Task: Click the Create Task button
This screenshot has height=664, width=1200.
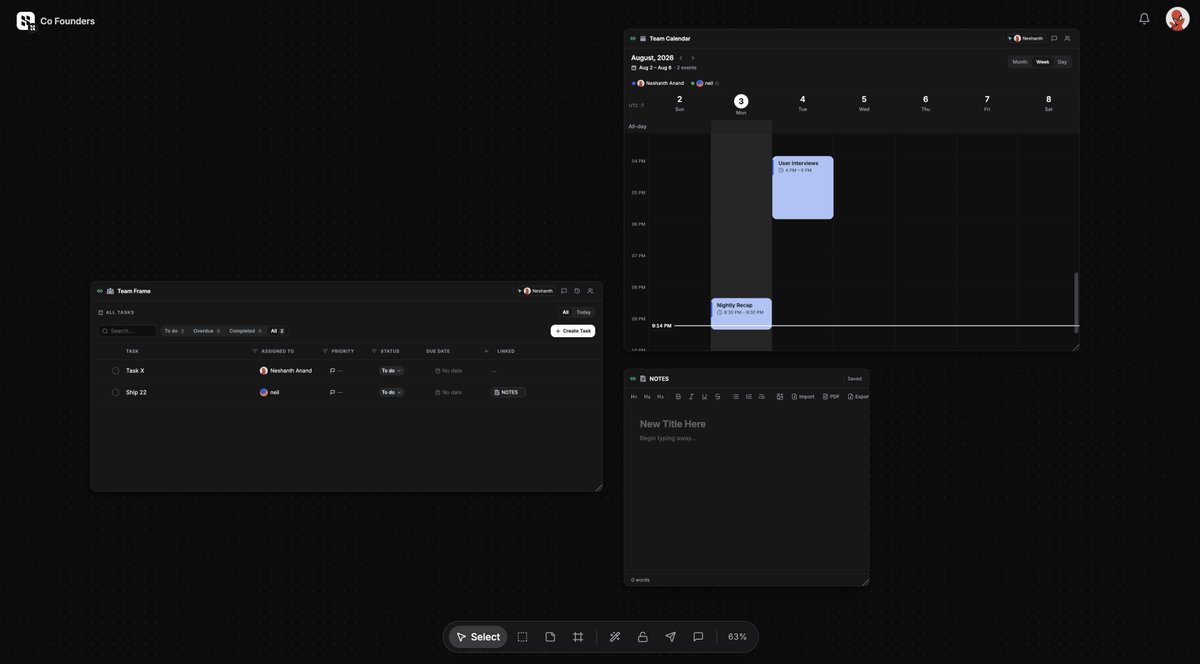Action: [x=573, y=331]
